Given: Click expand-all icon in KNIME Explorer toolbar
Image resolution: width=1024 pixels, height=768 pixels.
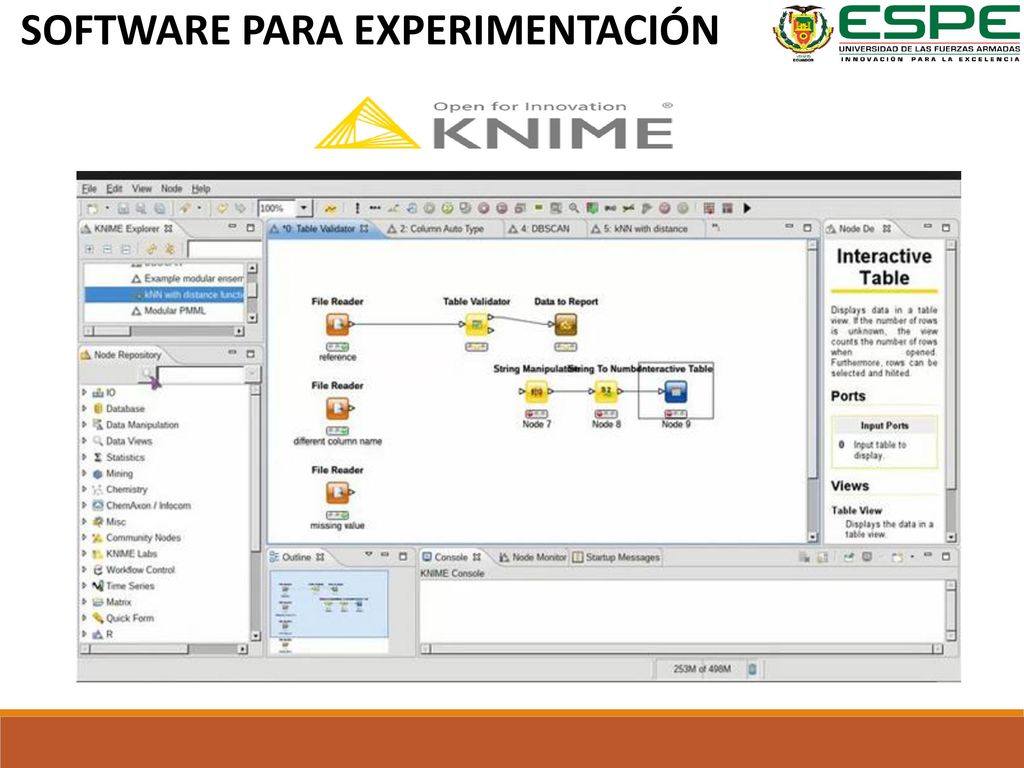Looking at the screenshot, I should coord(89,249).
